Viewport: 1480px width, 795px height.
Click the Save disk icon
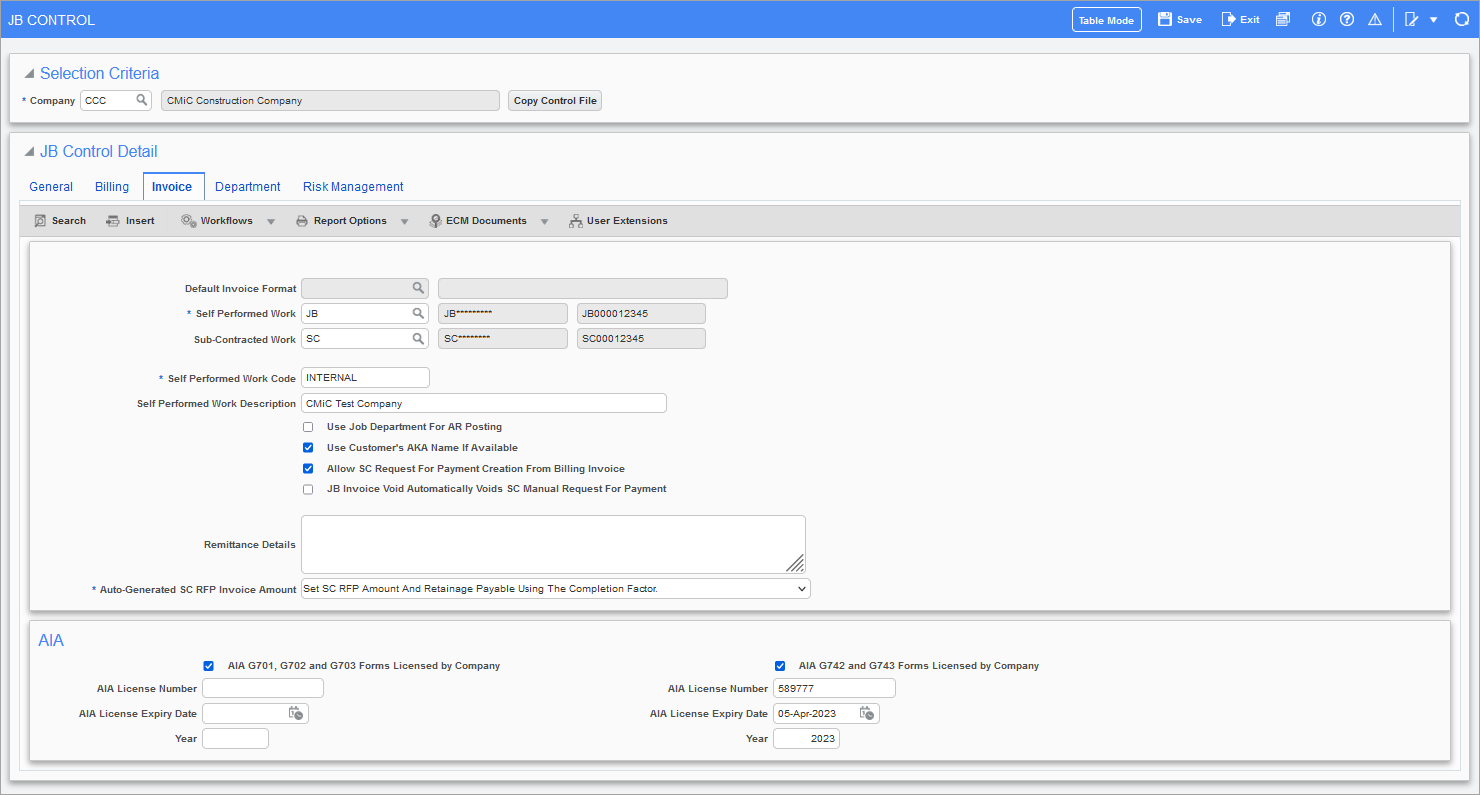(1164, 19)
